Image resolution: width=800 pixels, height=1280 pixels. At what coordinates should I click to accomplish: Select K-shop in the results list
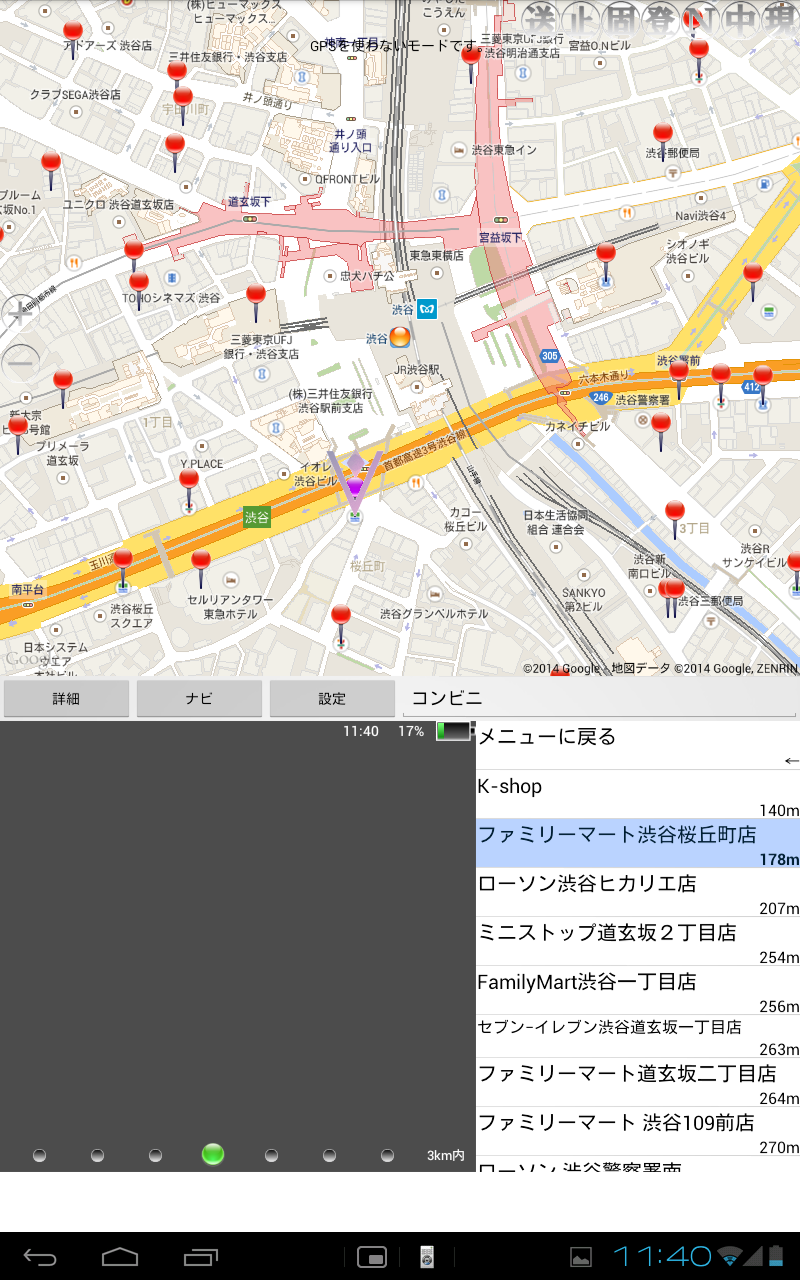(638, 795)
